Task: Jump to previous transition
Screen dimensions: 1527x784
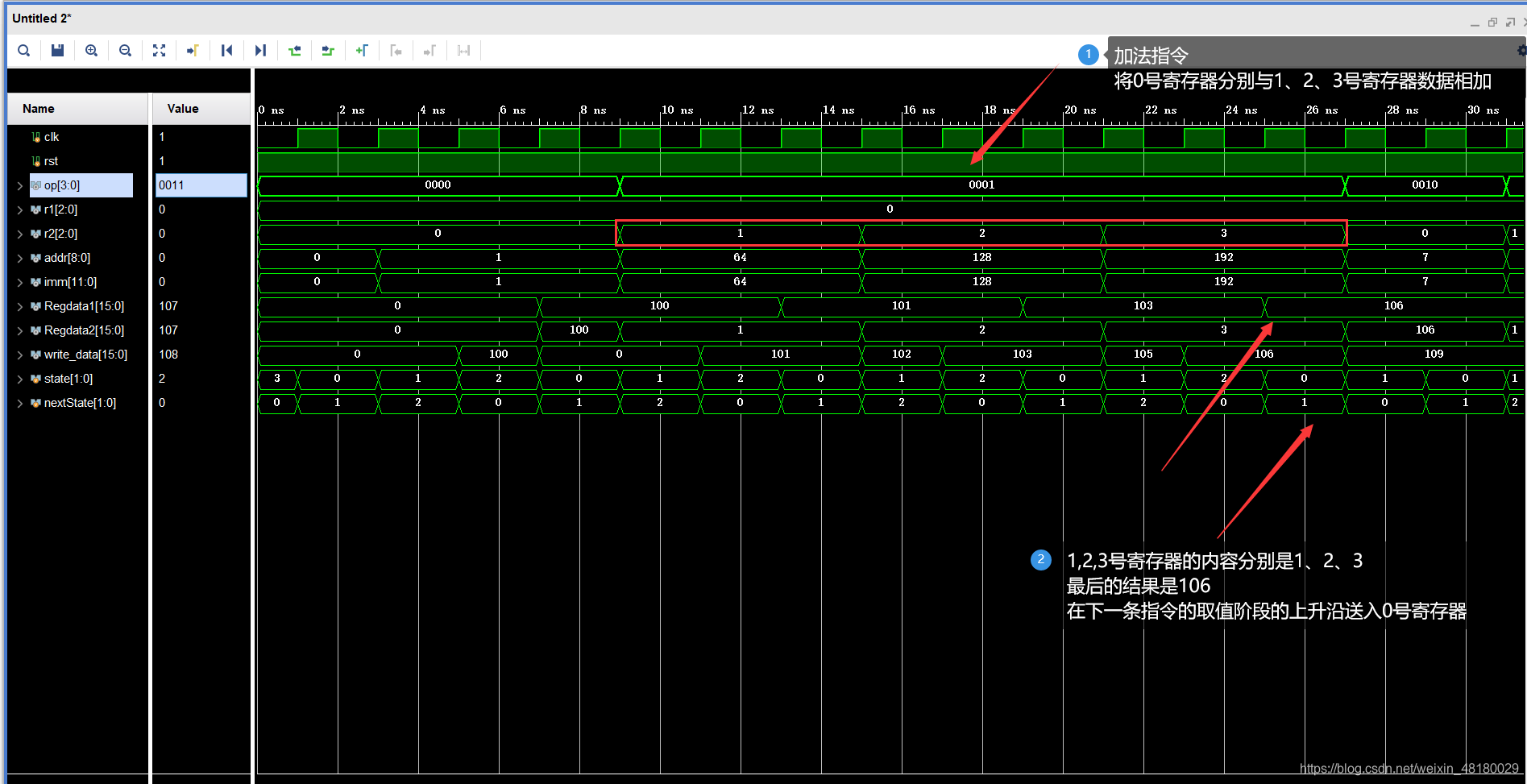Action: click(295, 51)
